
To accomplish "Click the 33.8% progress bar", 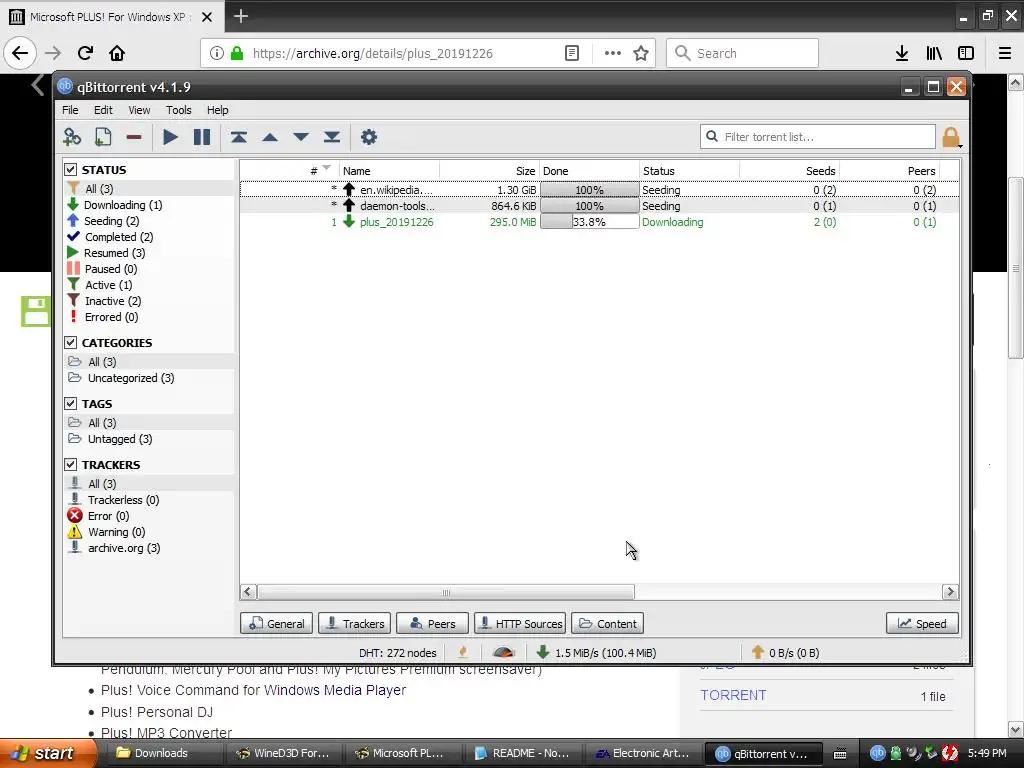I will coord(590,222).
